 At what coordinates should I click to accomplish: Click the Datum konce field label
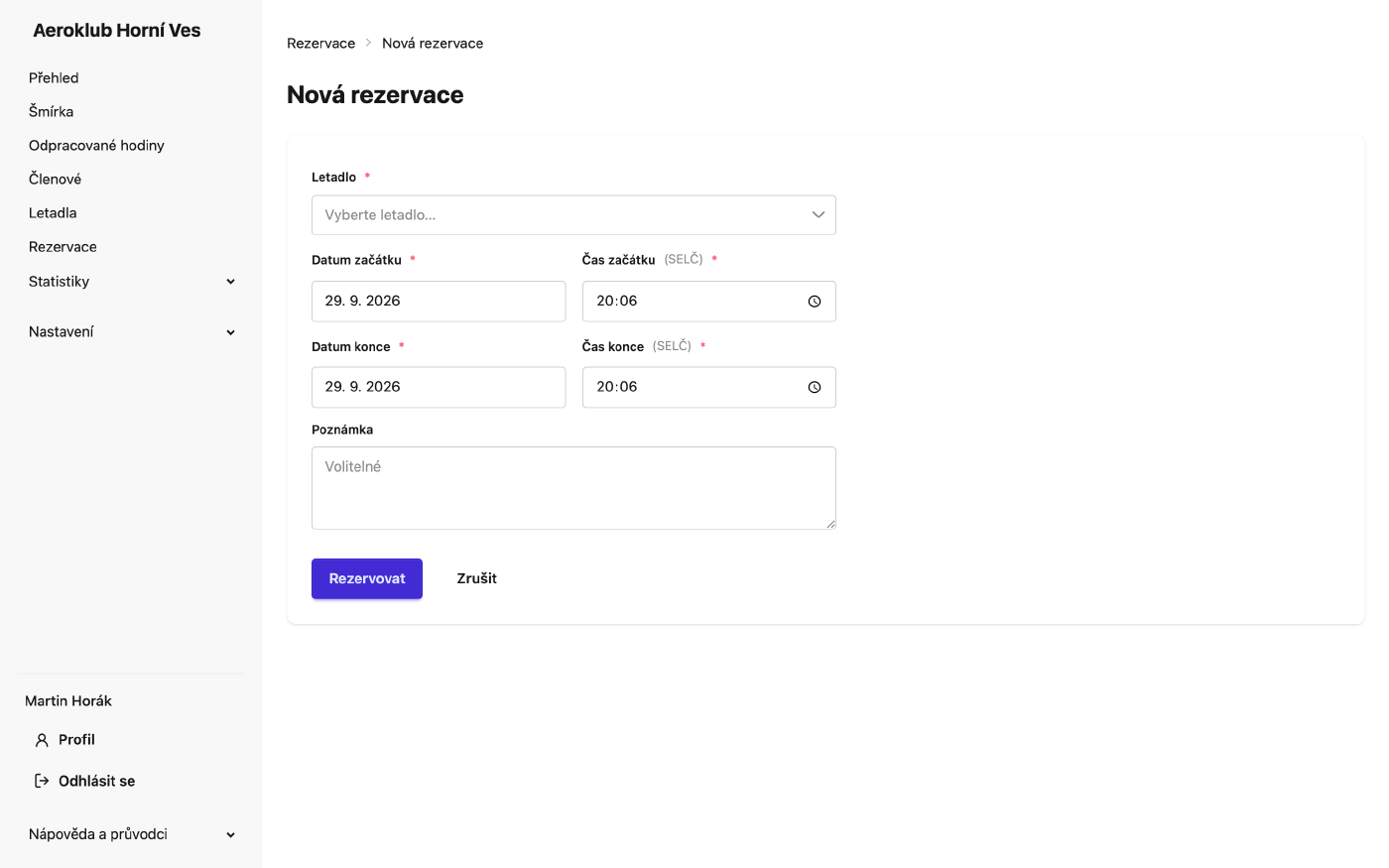point(350,347)
